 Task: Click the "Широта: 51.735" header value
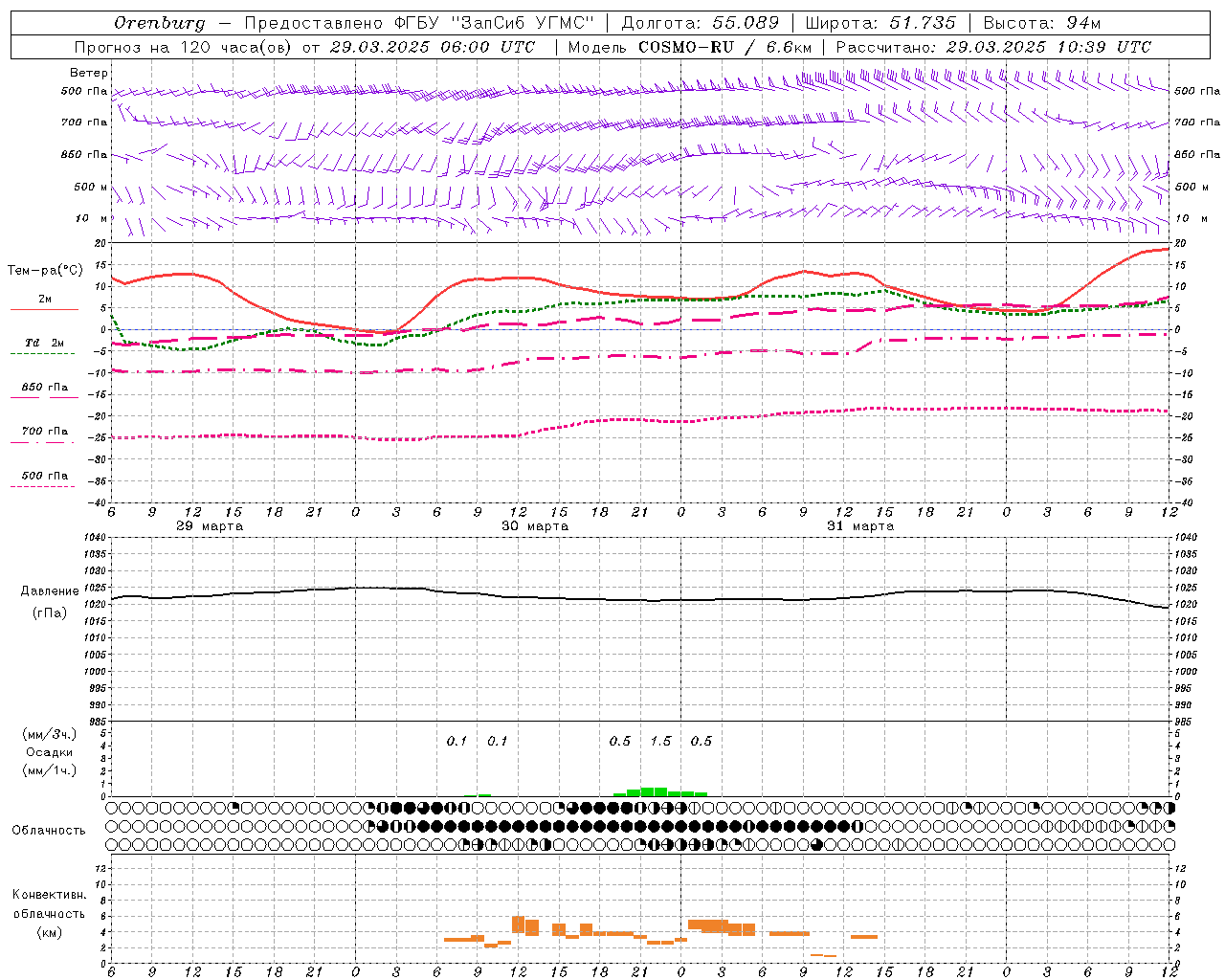(x=880, y=23)
